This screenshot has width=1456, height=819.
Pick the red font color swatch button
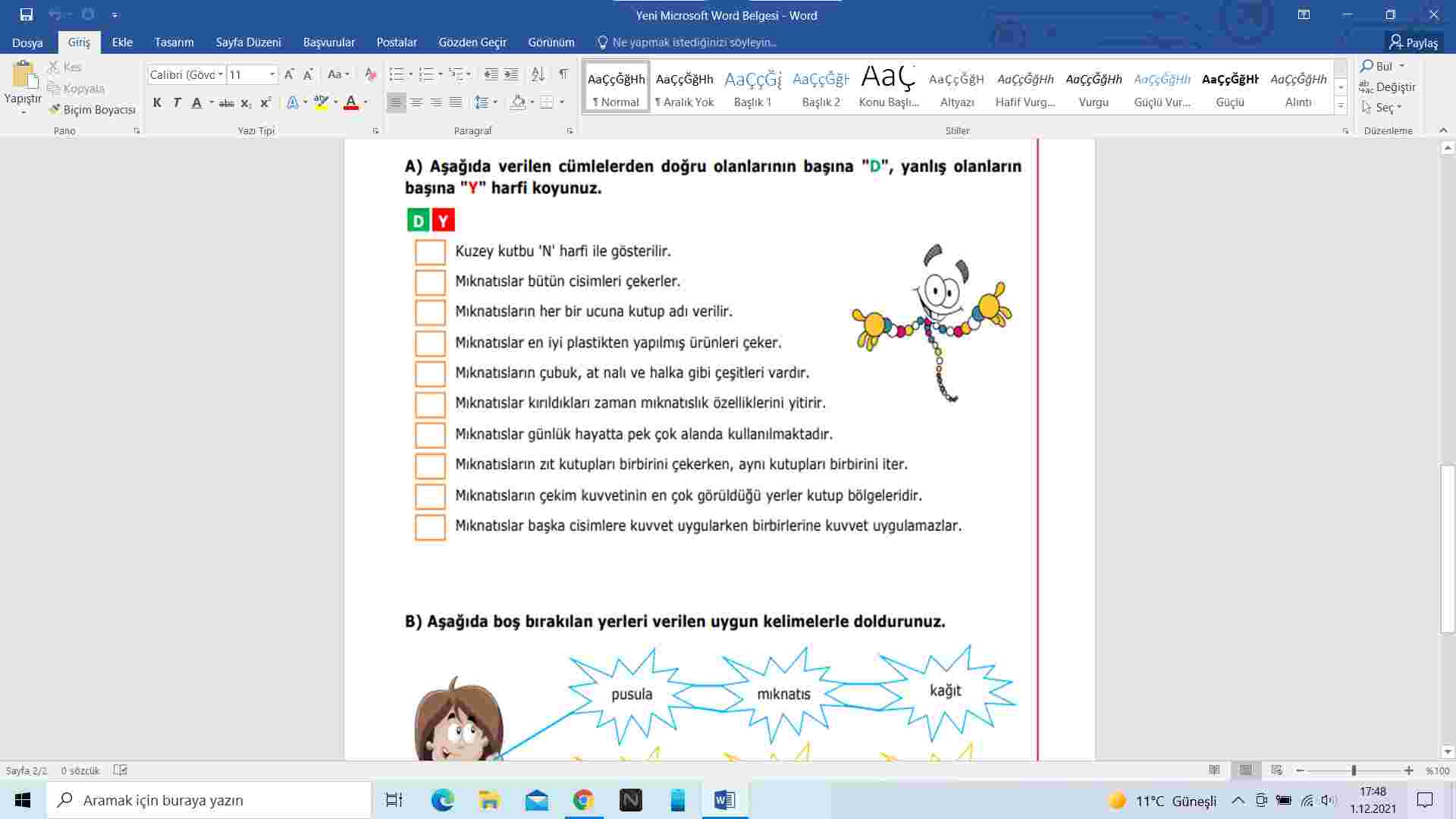coord(350,102)
